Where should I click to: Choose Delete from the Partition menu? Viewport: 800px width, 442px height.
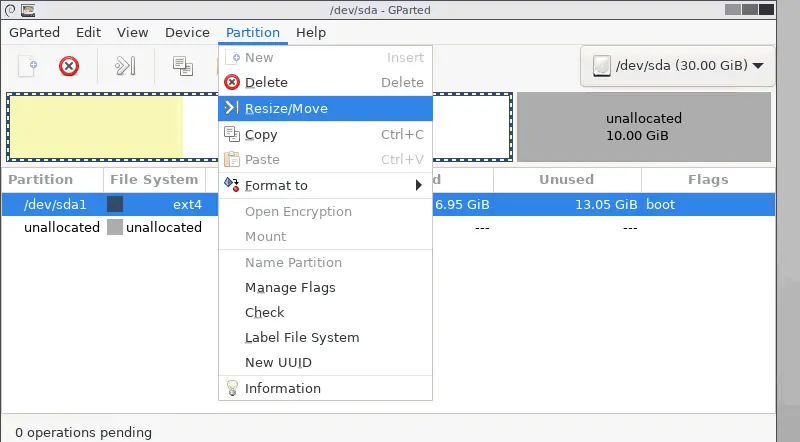[326, 82]
